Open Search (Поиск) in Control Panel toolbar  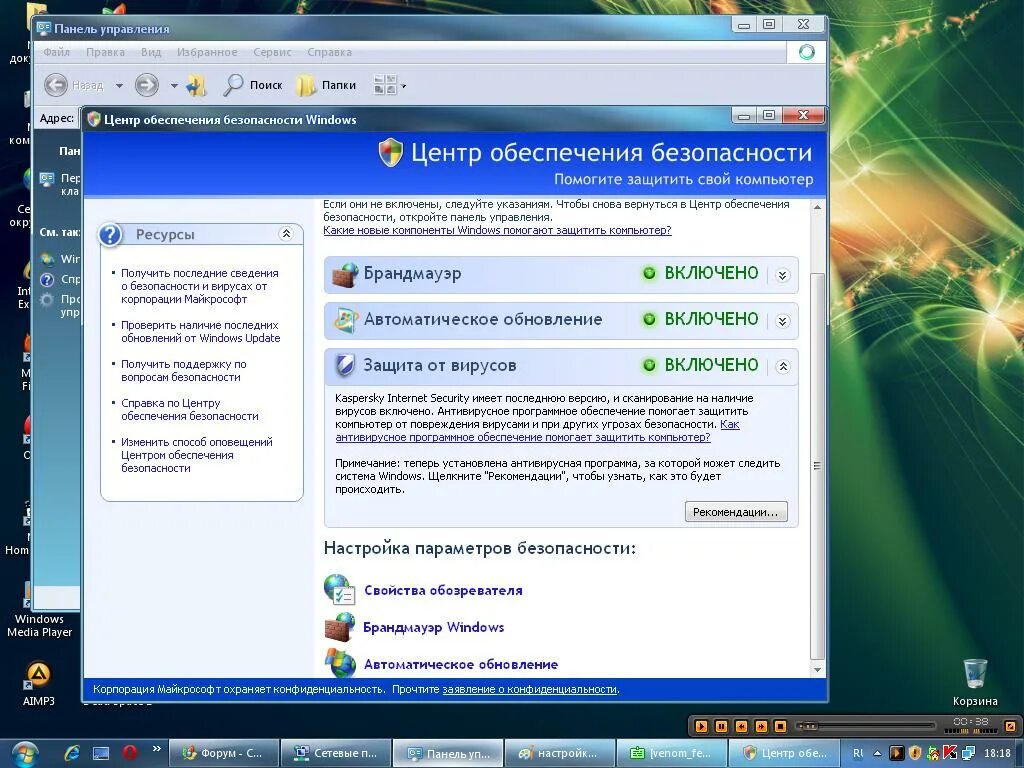pos(253,85)
